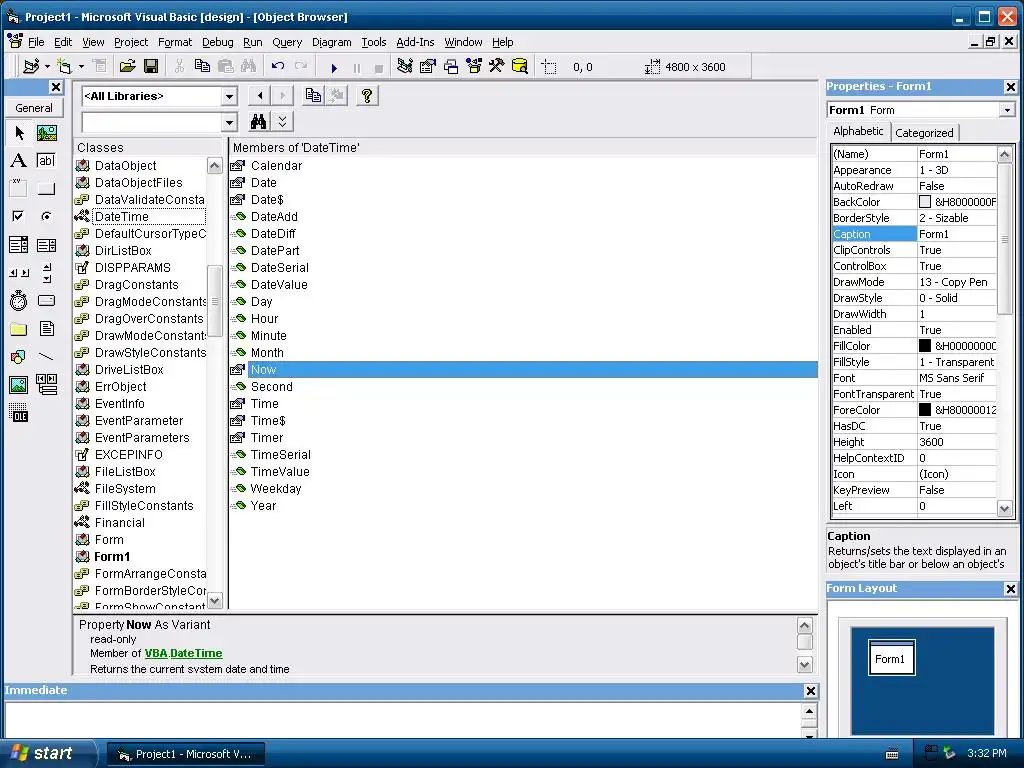Open the Form1 object dropdown in Properties

pyautogui.click(x=1007, y=110)
